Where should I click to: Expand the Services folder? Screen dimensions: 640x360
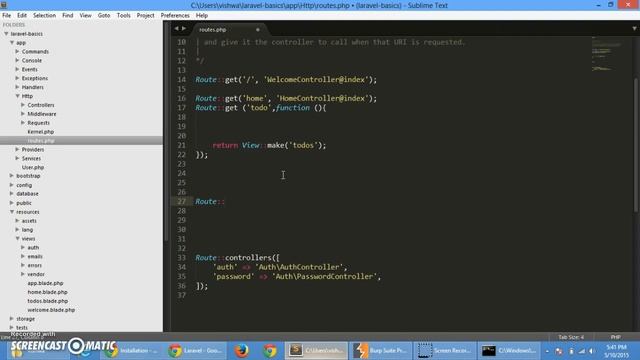[17, 158]
